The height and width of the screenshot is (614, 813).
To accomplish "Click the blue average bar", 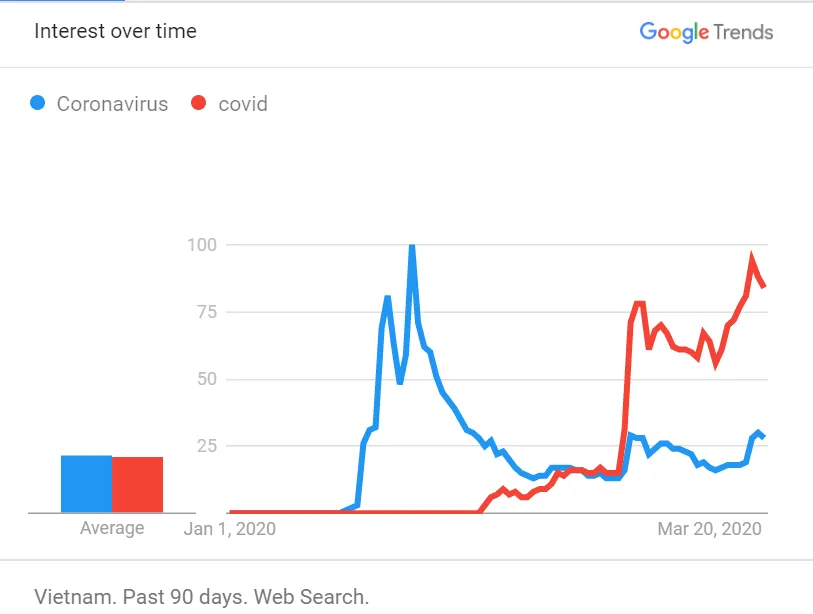I will pos(86,484).
